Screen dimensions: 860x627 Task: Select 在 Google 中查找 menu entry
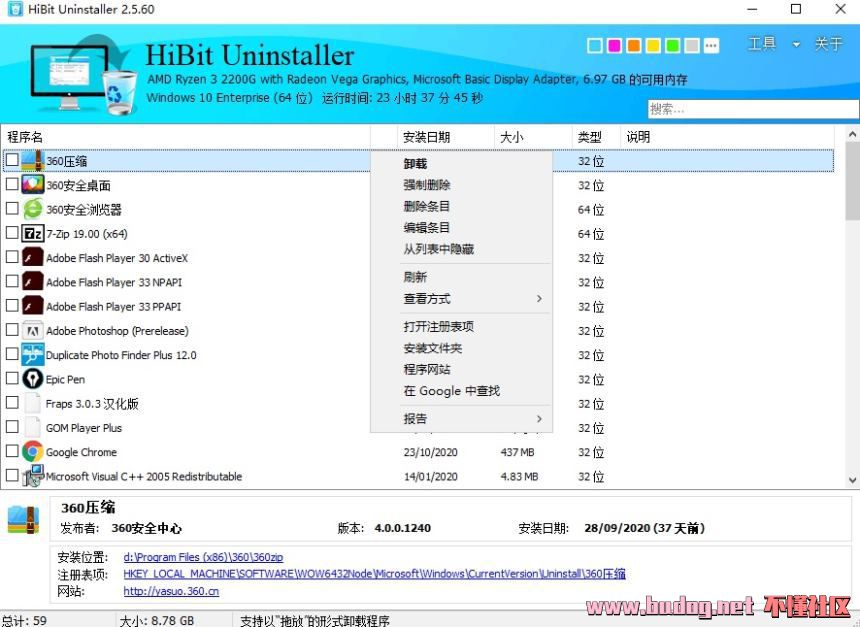tap(452, 391)
